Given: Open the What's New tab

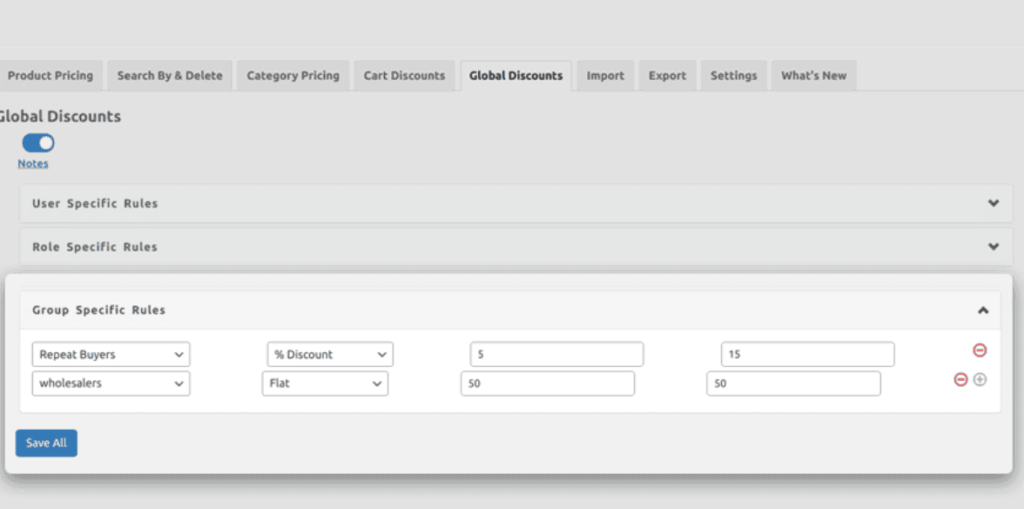Looking at the screenshot, I should 813,76.
